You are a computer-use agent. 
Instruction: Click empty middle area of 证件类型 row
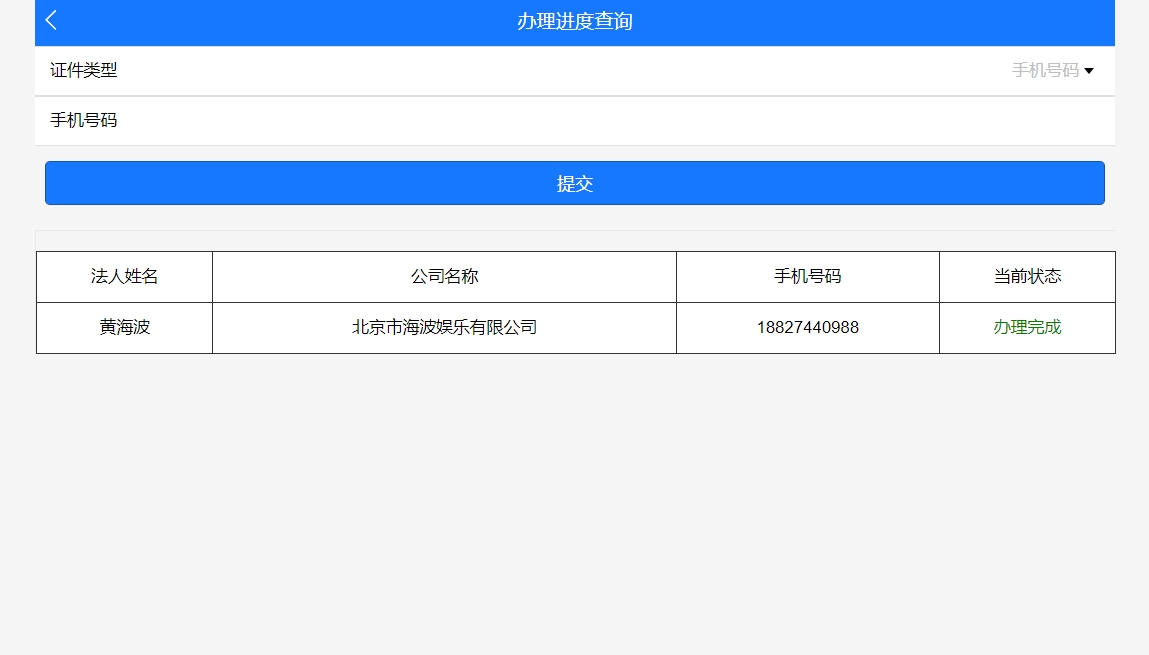tap(560, 71)
